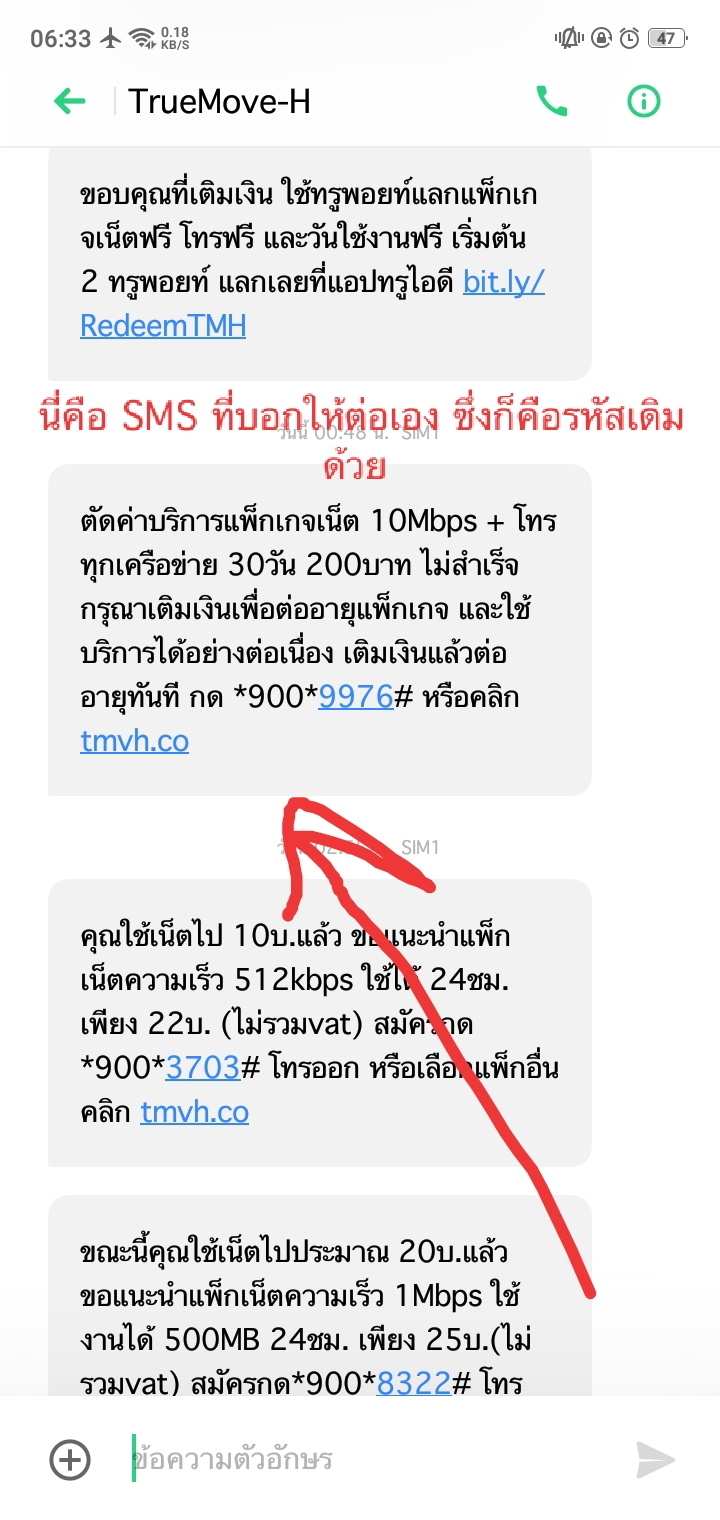
Task: Tap the Wi-Fi status icon
Action: coord(142,38)
